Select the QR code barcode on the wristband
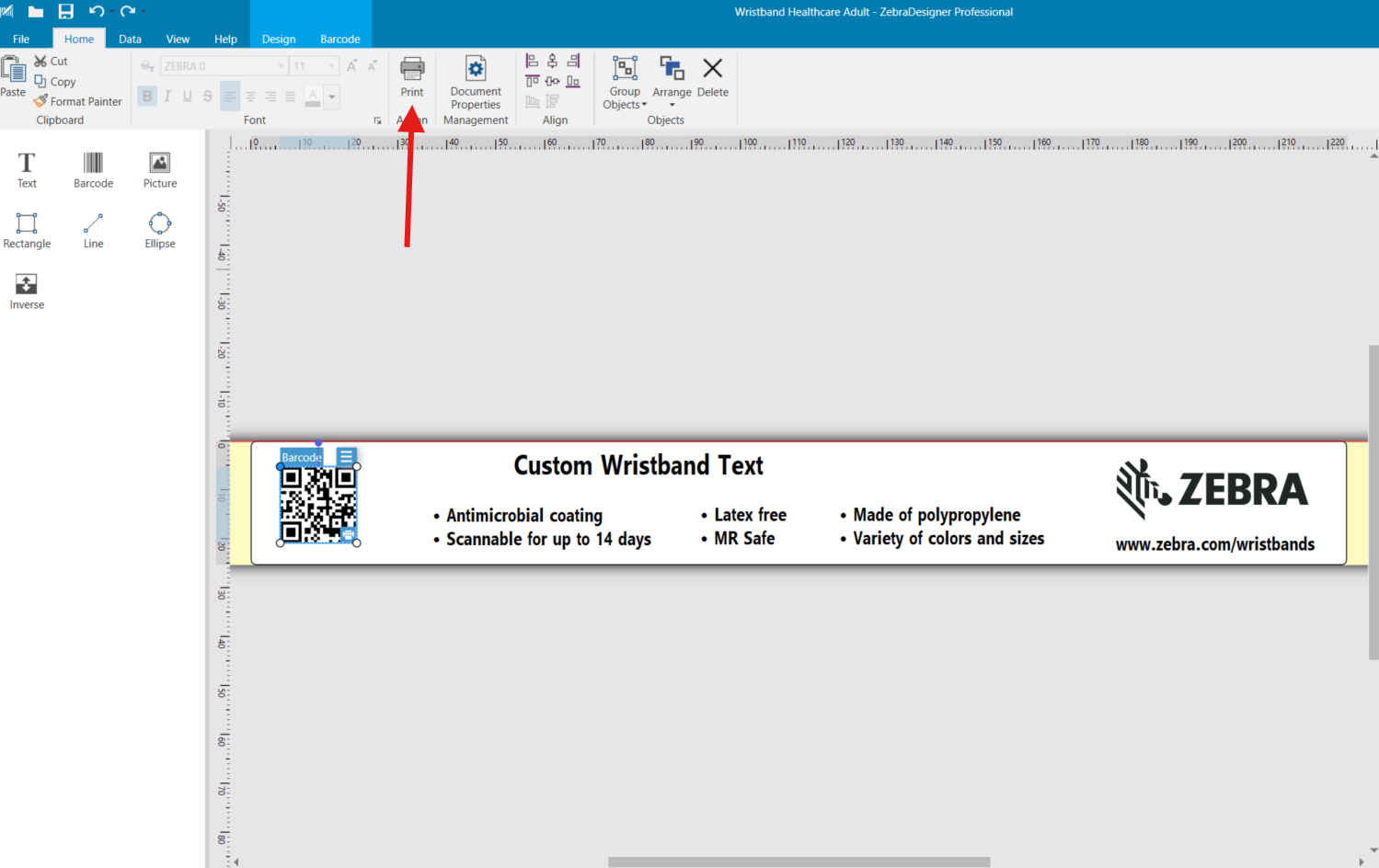Screen dimensions: 1379x868 pyautogui.click(x=318, y=505)
